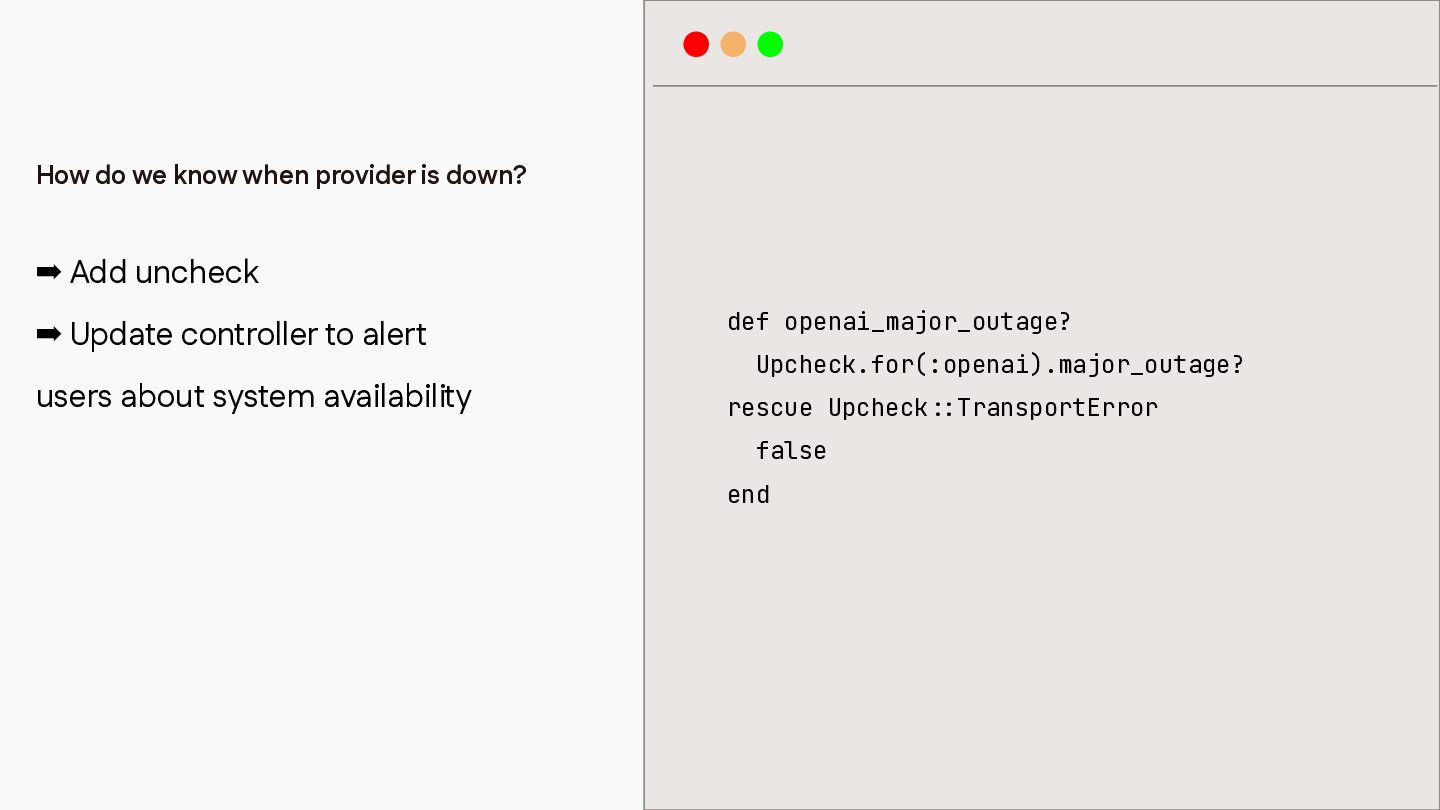Click the users about system availability line

click(x=254, y=397)
